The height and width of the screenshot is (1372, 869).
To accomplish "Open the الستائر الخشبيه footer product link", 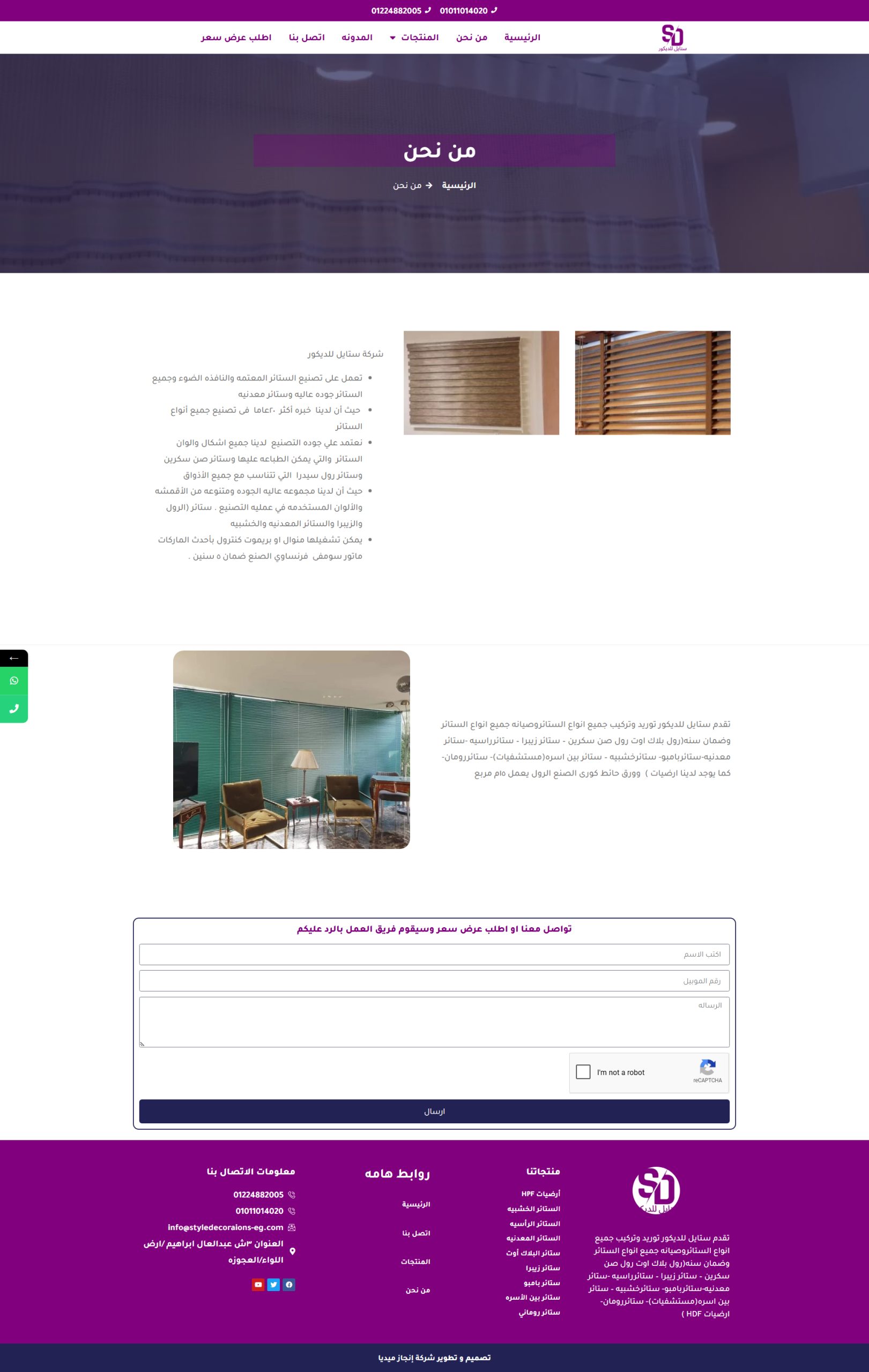I will [534, 1209].
